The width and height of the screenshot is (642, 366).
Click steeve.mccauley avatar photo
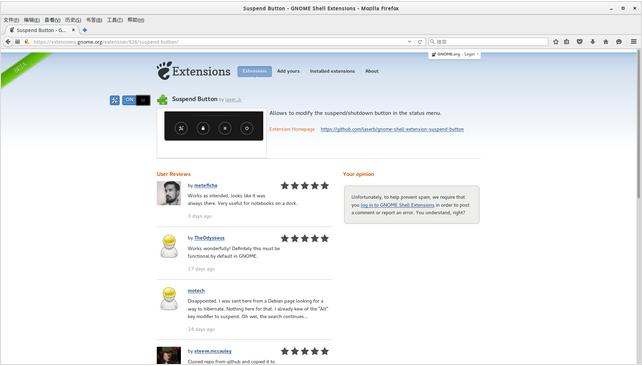tap(169, 355)
